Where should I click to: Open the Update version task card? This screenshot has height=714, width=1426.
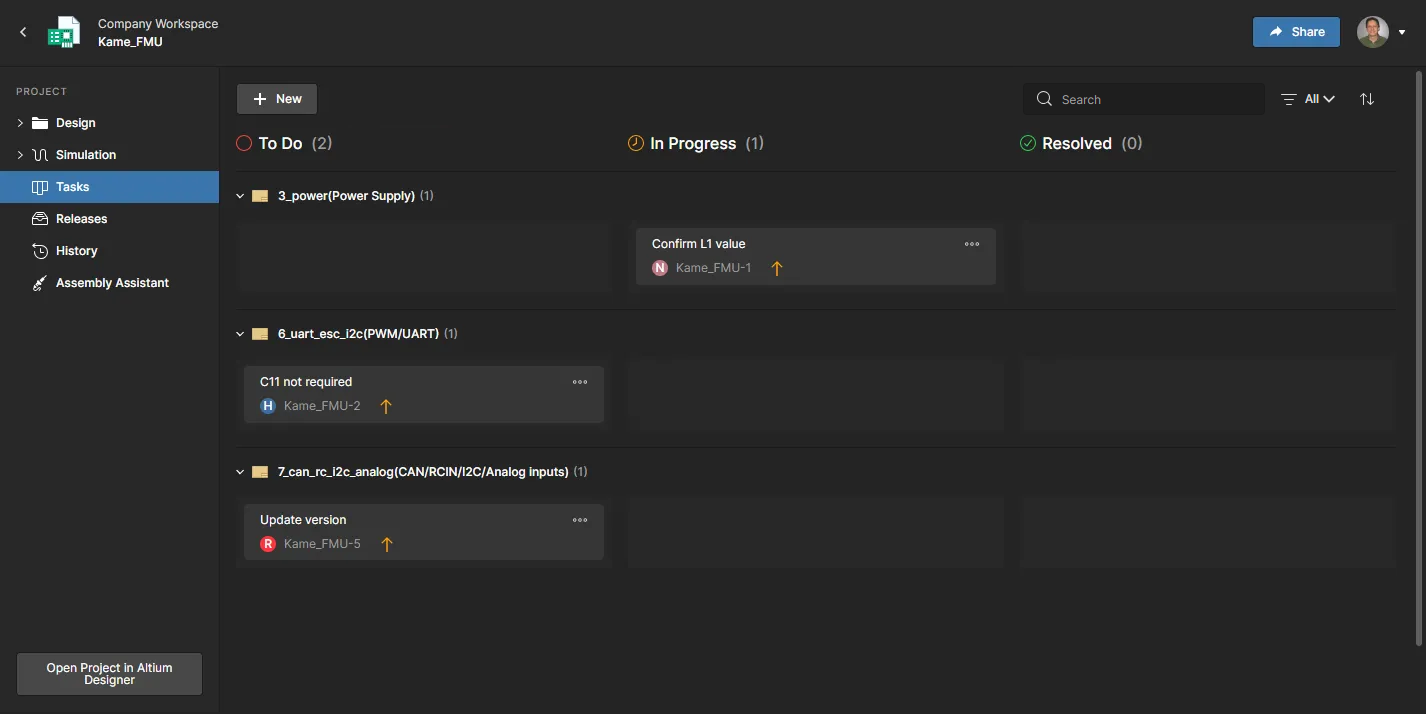pyautogui.click(x=424, y=532)
